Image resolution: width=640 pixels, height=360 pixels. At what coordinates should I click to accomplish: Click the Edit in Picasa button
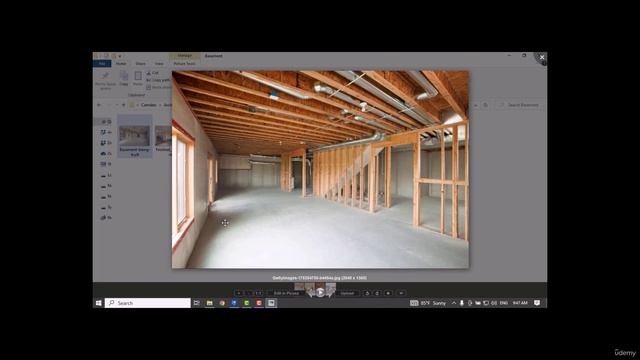[x=287, y=293]
